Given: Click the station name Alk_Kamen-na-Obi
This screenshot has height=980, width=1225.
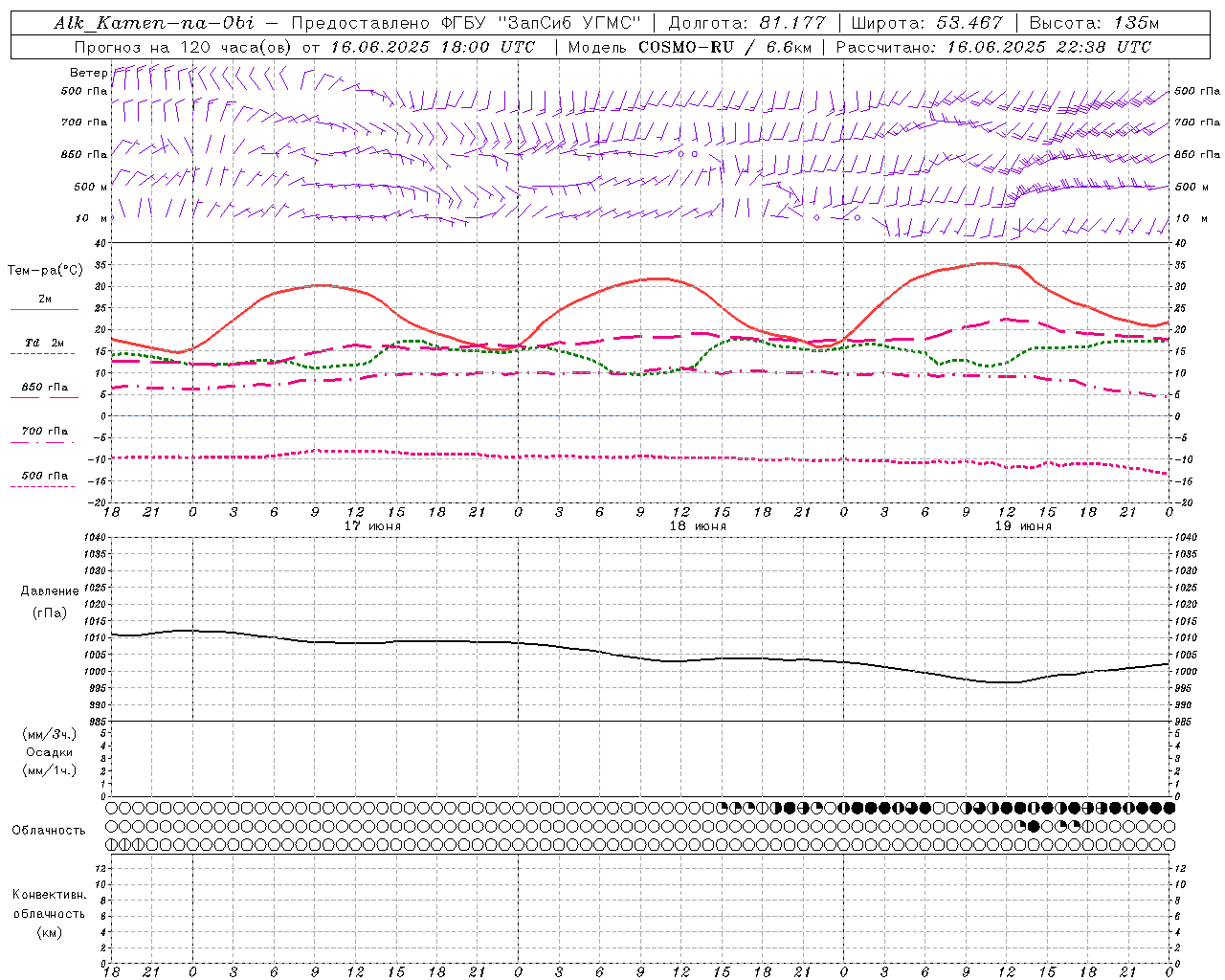Looking at the screenshot, I should [x=154, y=23].
